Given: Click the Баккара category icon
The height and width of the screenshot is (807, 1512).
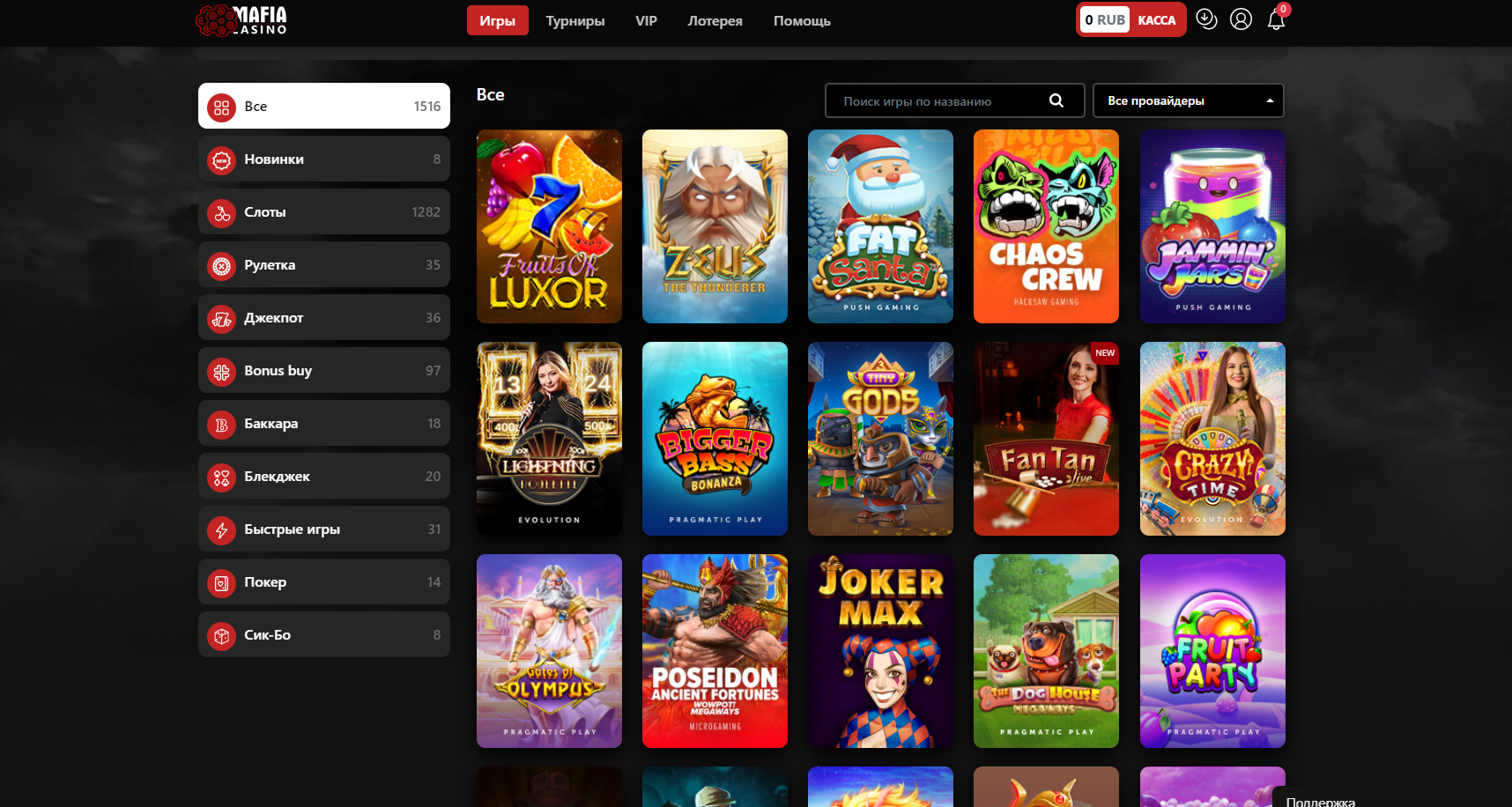Looking at the screenshot, I should coord(221,424).
